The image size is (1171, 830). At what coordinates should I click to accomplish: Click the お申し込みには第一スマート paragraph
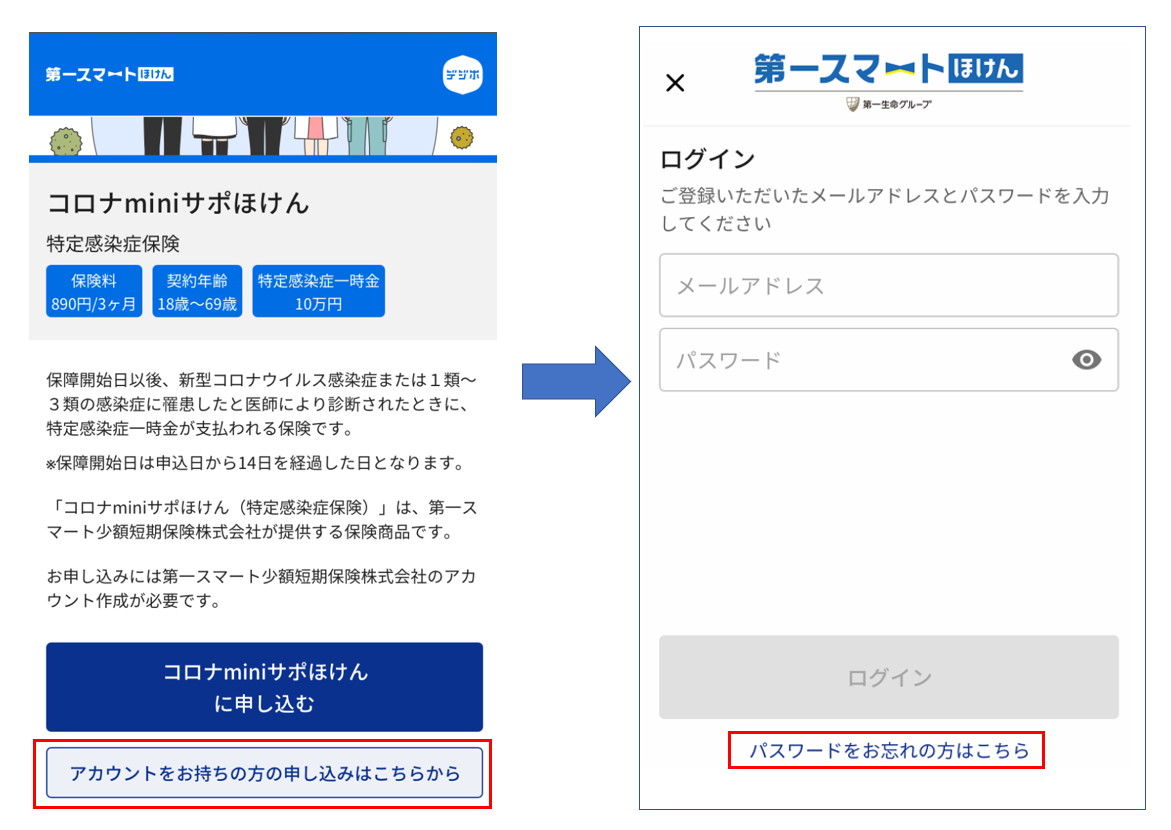tap(261, 589)
